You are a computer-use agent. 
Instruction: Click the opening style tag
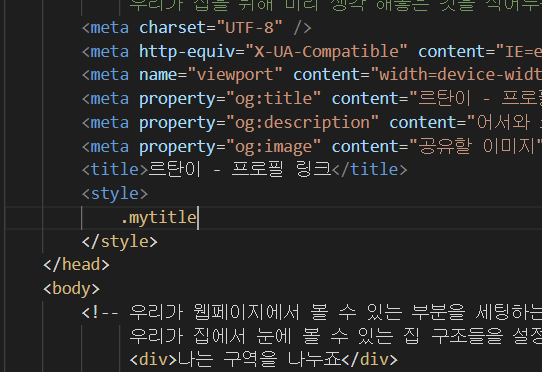(x=115, y=194)
